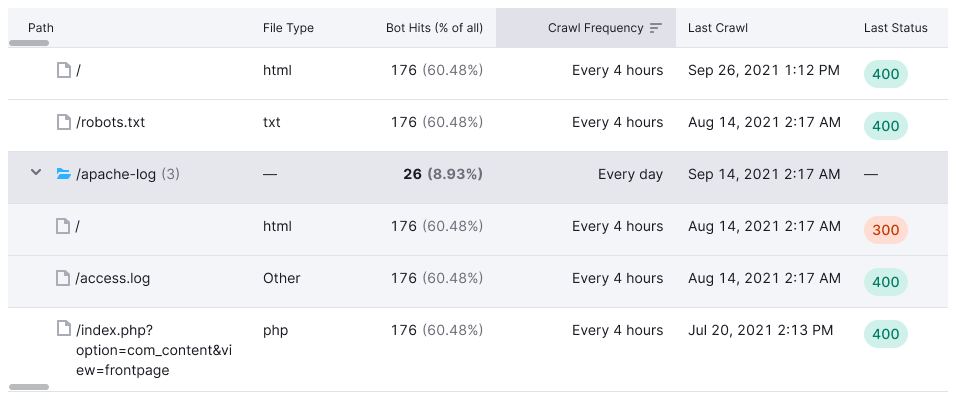956x400 pixels.
Task: Sort table by Crawl Frequency column
Action: [x=595, y=28]
